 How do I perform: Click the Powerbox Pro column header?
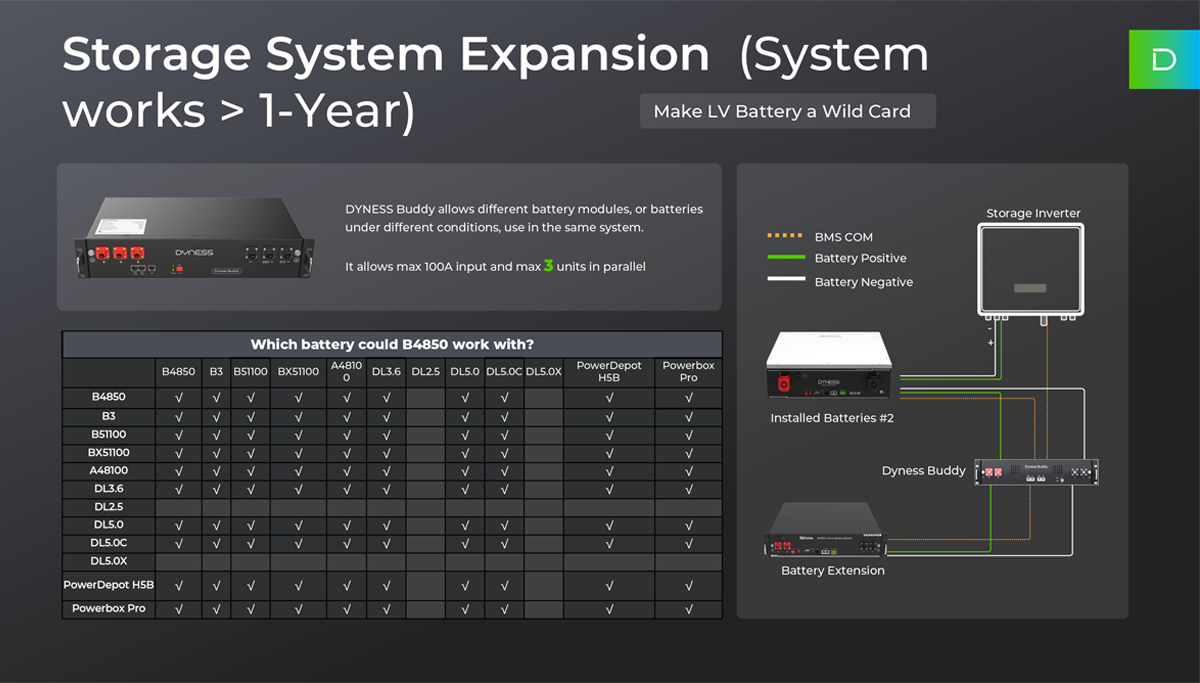[688, 372]
